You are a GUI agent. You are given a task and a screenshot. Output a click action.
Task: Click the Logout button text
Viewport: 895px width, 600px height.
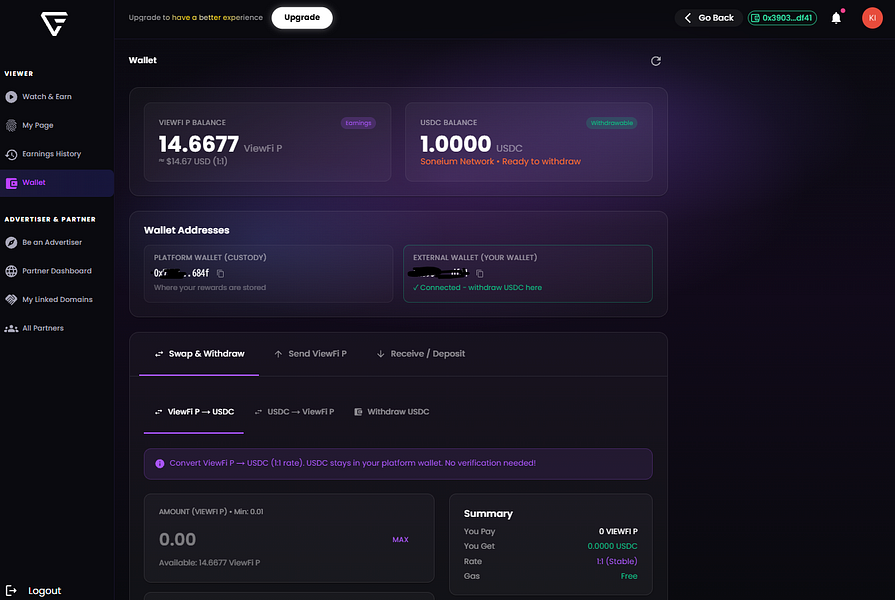[45, 591]
